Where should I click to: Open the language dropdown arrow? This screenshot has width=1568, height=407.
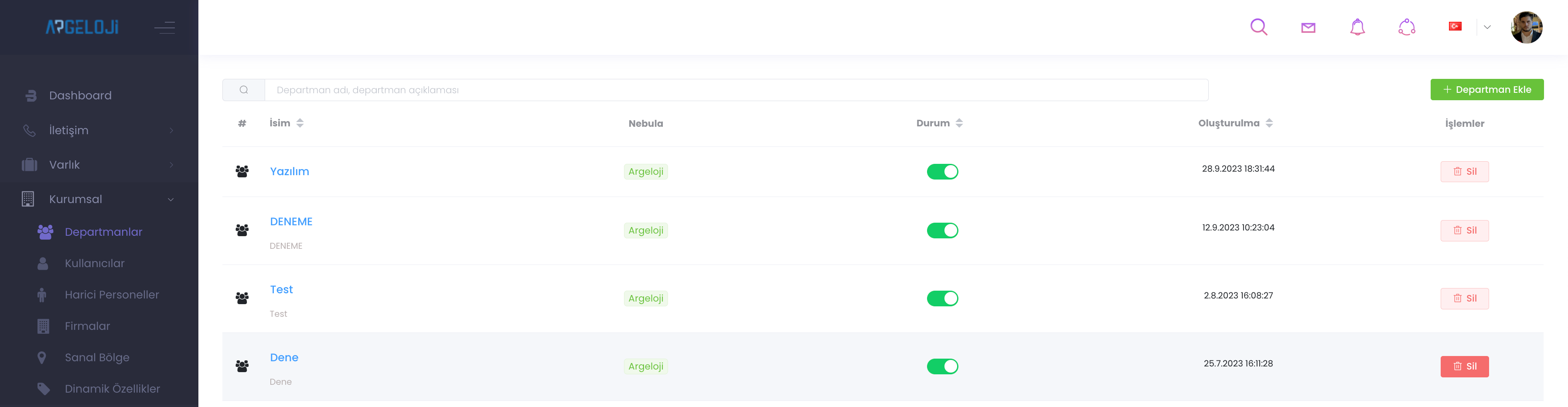click(1487, 27)
